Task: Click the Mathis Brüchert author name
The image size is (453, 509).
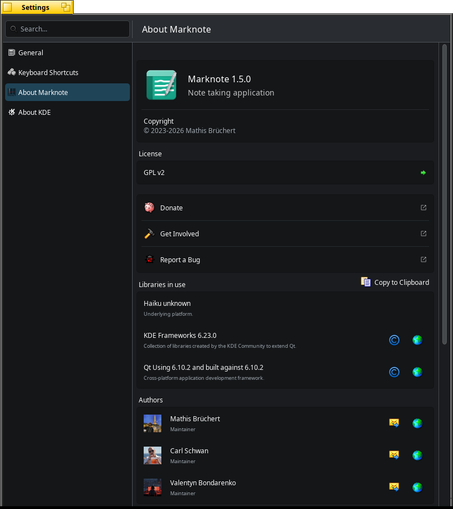Action: tap(195, 419)
